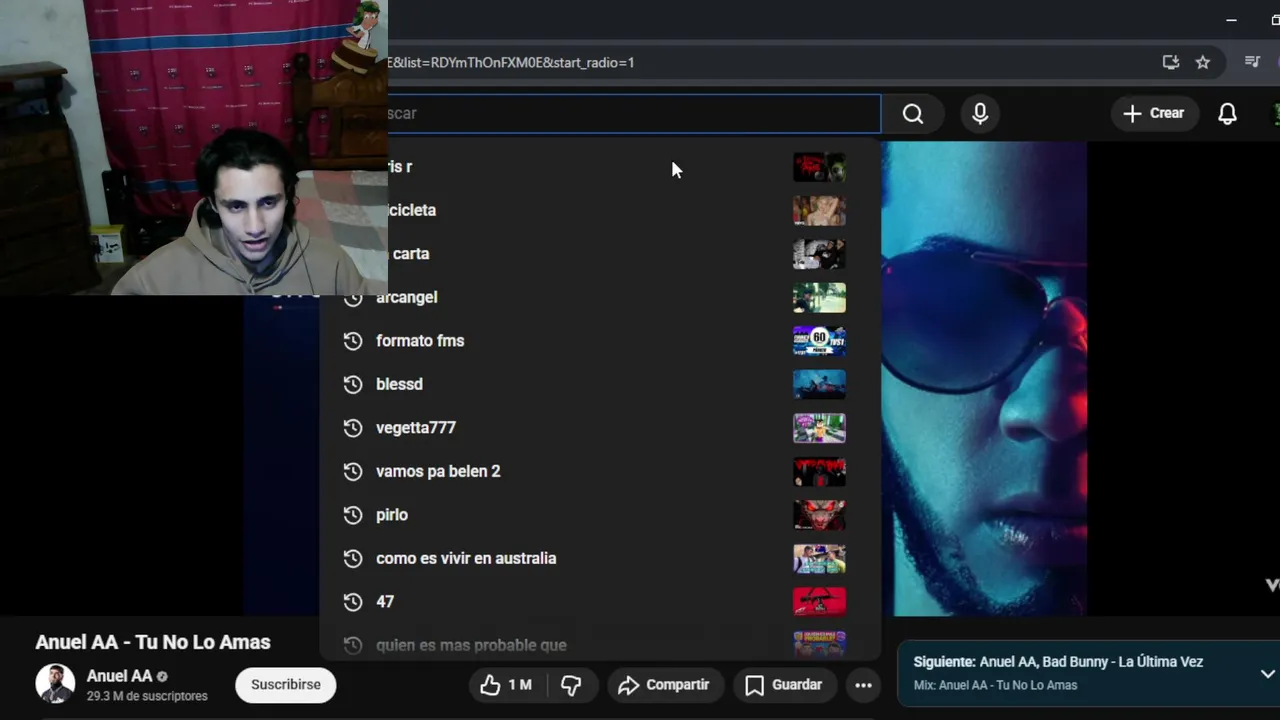The height and width of the screenshot is (720, 1280).
Task: Open the notifications bell
Action: tap(1227, 114)
